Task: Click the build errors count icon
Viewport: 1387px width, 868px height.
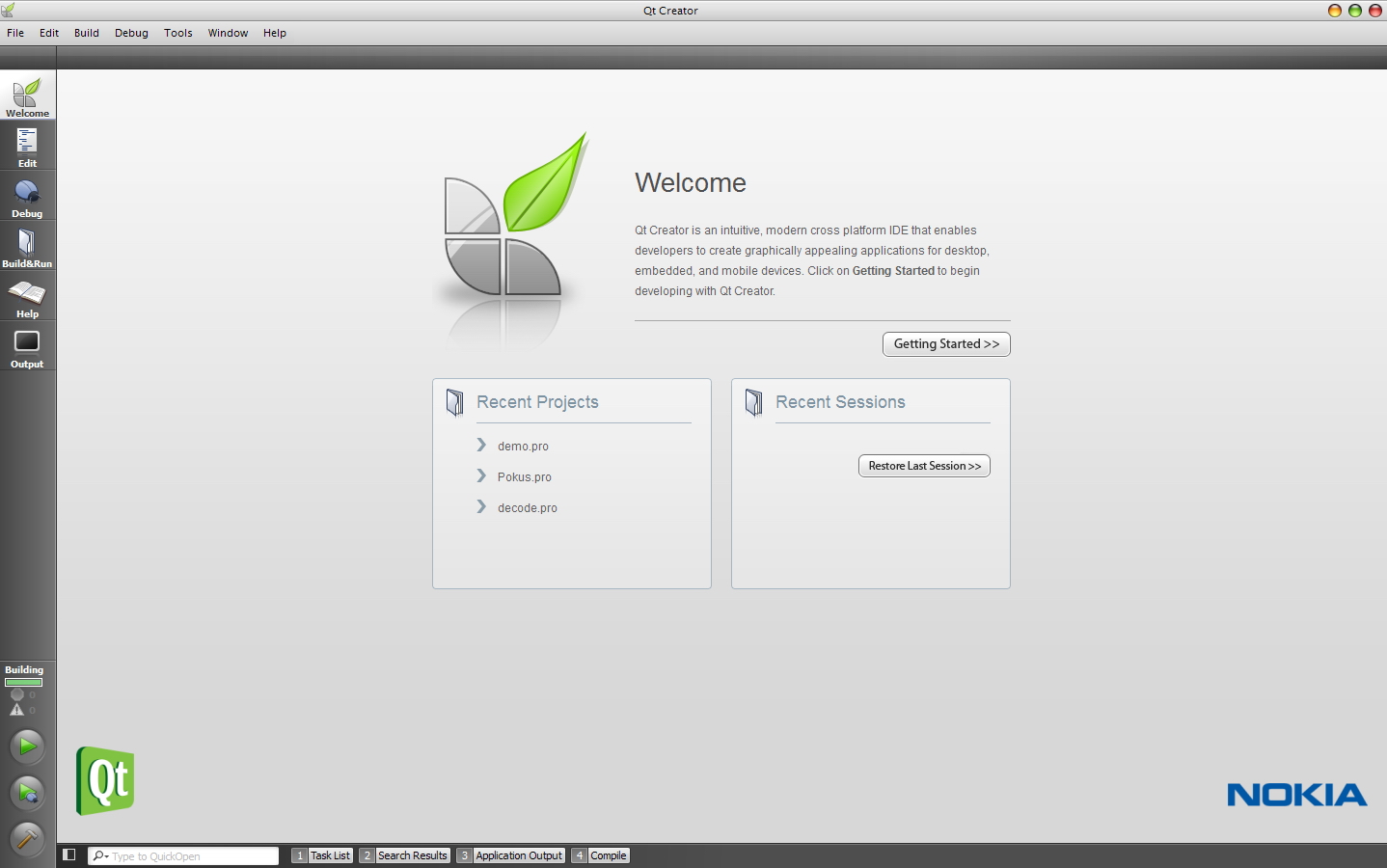Action: click(17, 694)
